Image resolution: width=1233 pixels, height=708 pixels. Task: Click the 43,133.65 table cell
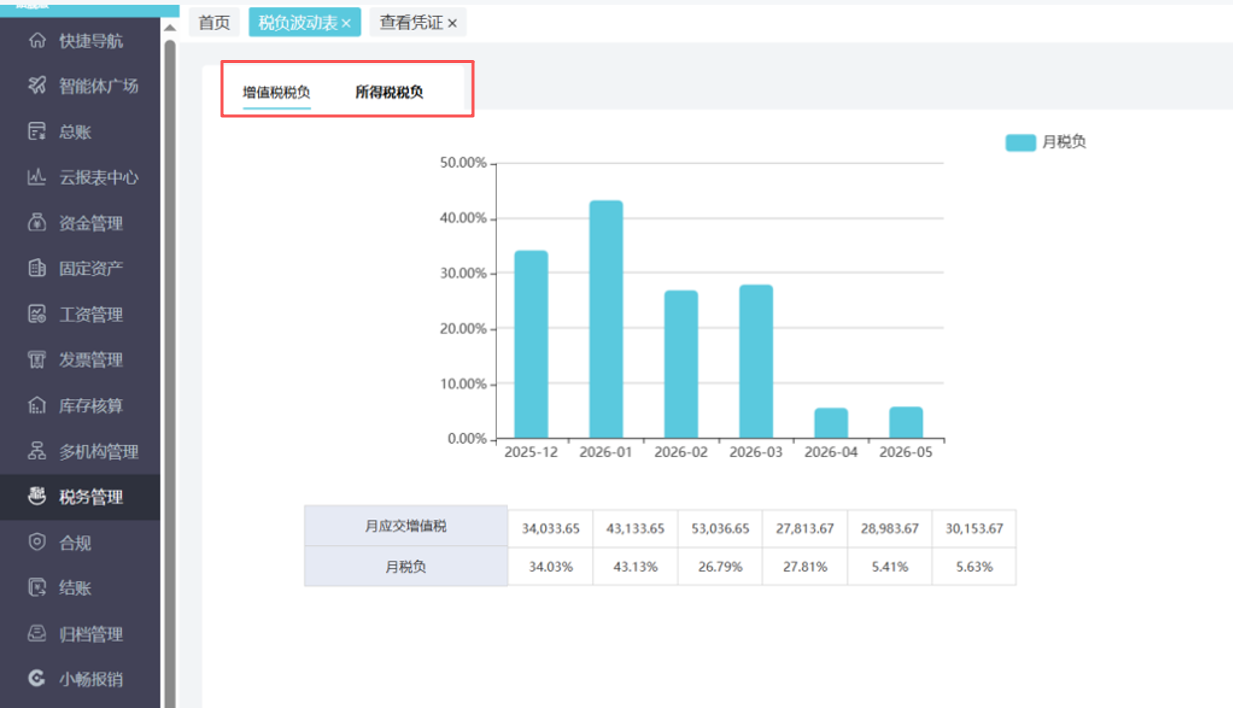coord(635,527)
